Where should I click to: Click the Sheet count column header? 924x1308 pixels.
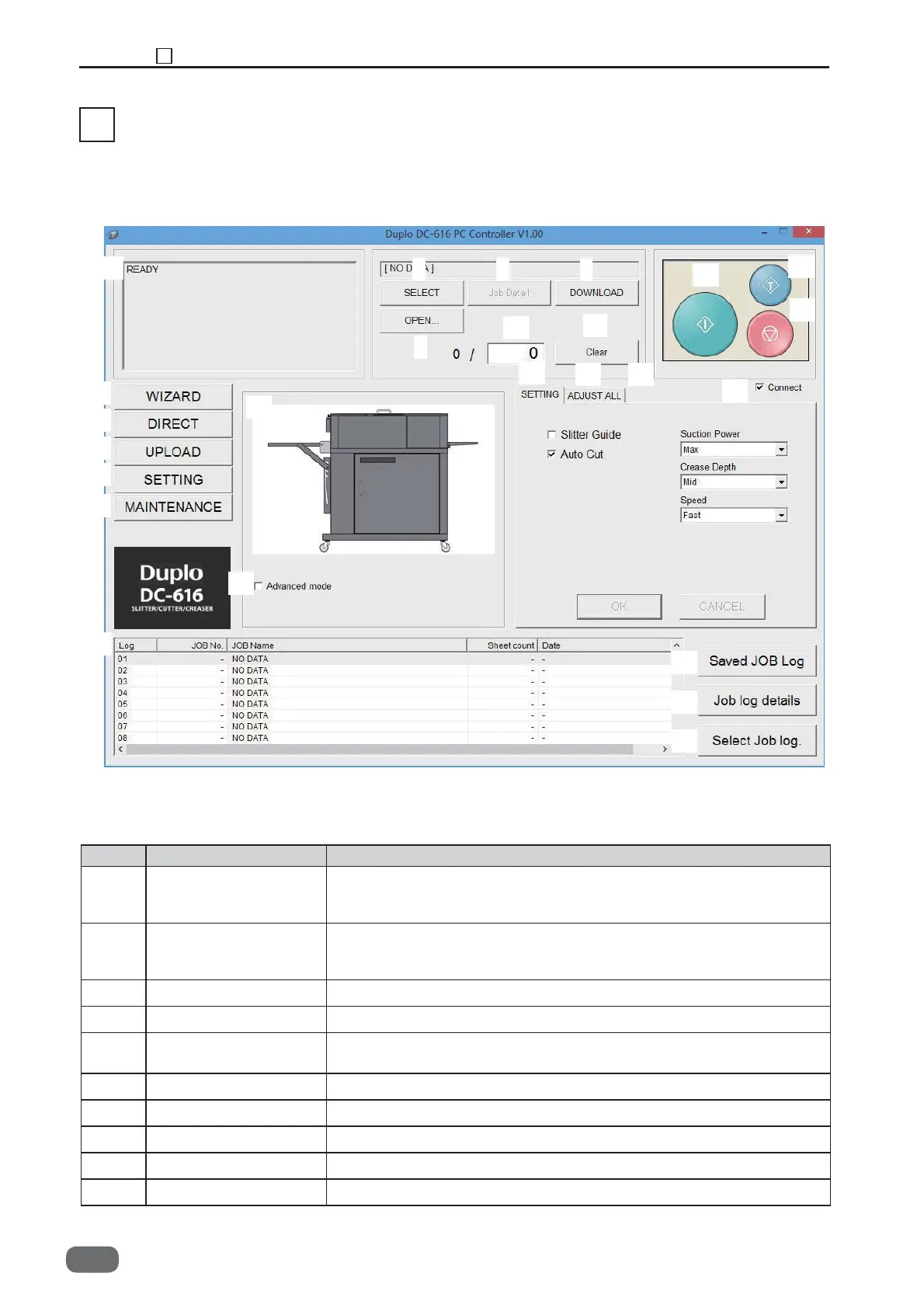pyautogui.click(x=502, y=645)
